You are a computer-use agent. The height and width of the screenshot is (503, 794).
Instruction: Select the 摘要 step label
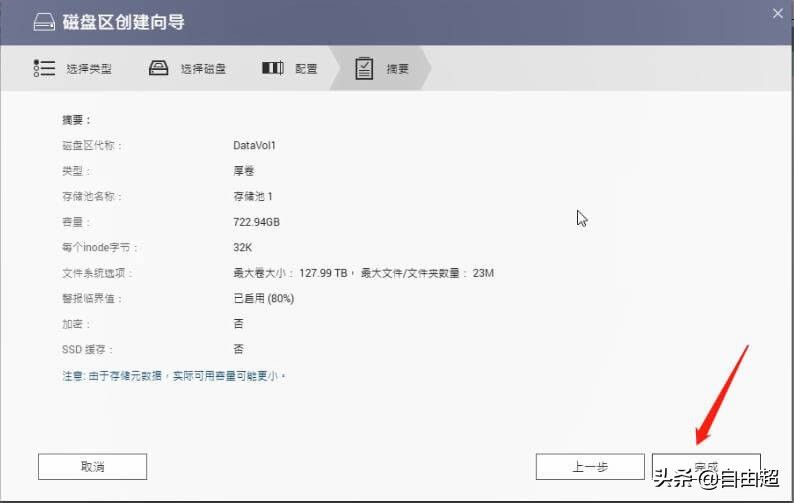coord(398,69)
